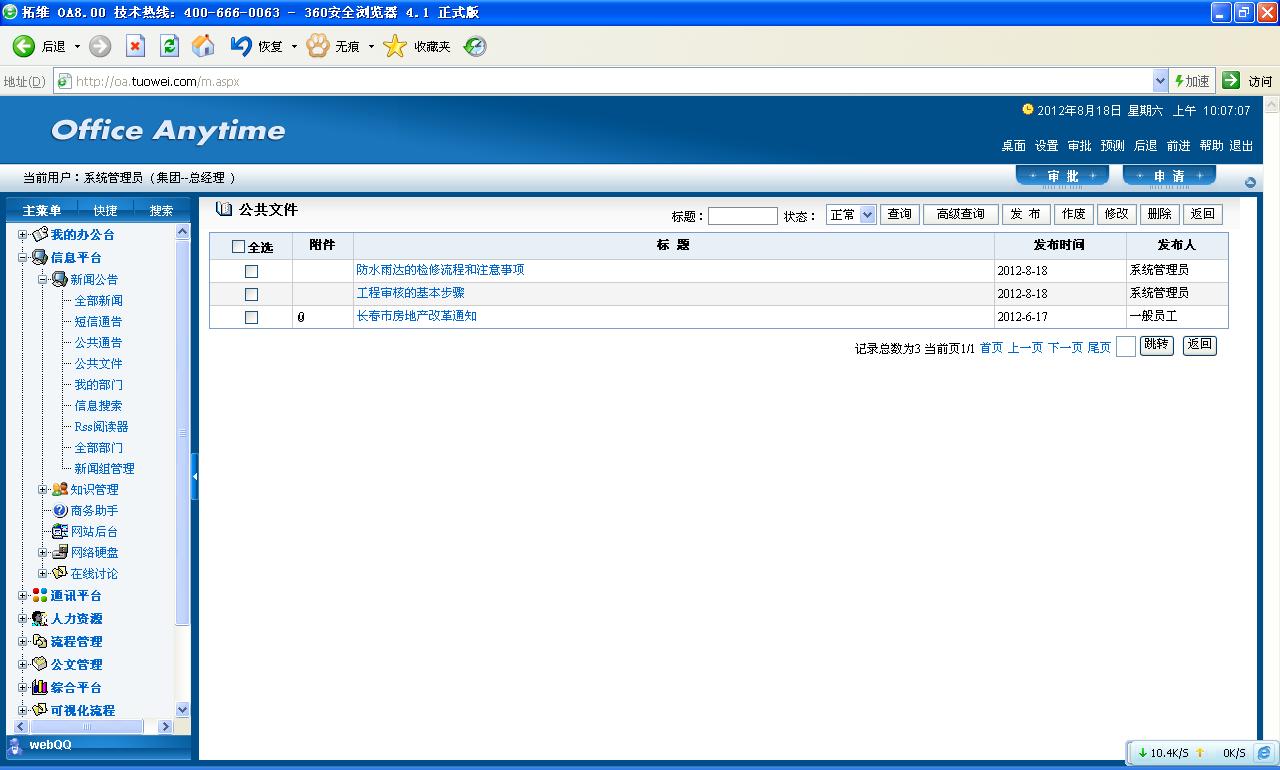
Task: Open the 状态 dropdown showing 正常
Action: pos(851,214)
